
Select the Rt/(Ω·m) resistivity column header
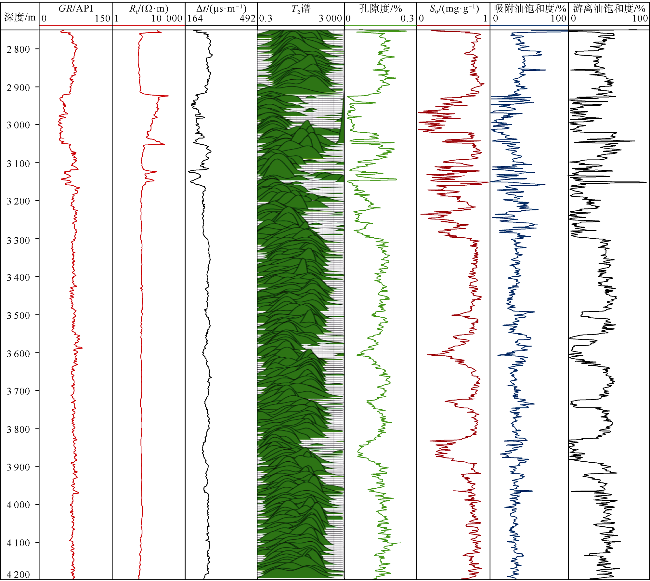pyautogui.click(x=148, y=8)
